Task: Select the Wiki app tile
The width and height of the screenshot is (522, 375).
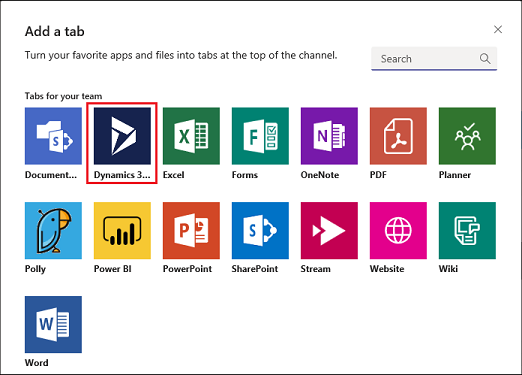Action: (467, 230)
